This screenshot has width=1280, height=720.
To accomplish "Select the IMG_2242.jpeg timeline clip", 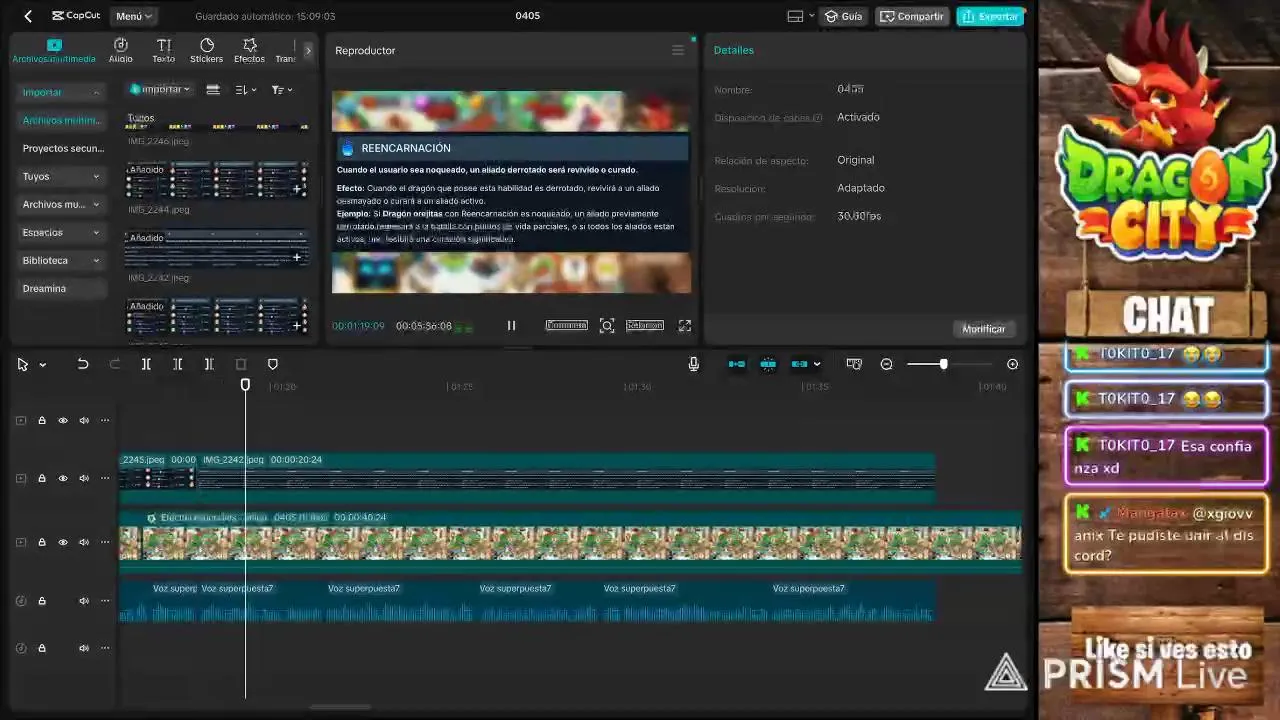I will (566, 478).
